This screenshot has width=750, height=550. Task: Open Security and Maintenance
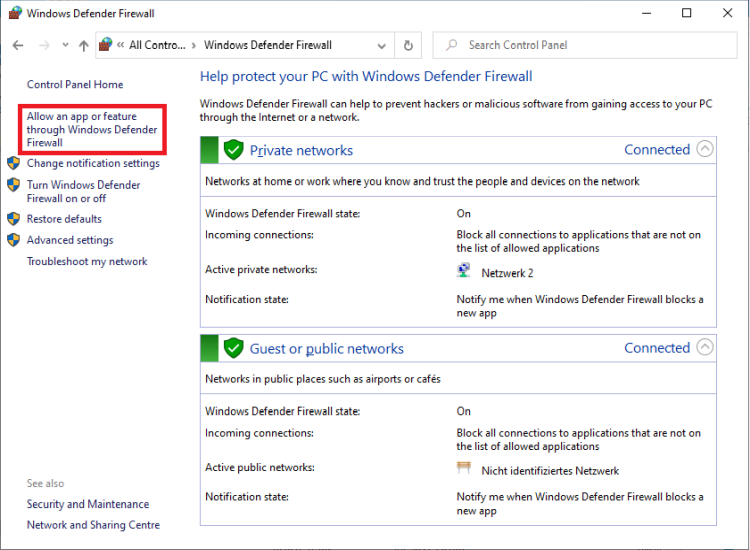[x=88, y=504]
